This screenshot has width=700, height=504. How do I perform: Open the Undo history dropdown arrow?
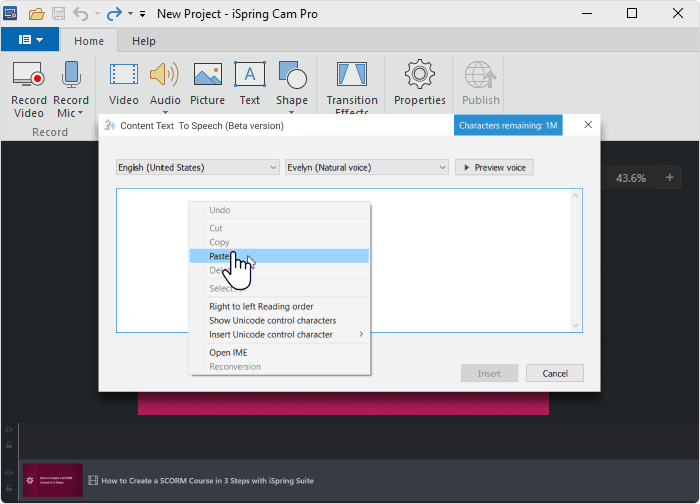[97, 14]
